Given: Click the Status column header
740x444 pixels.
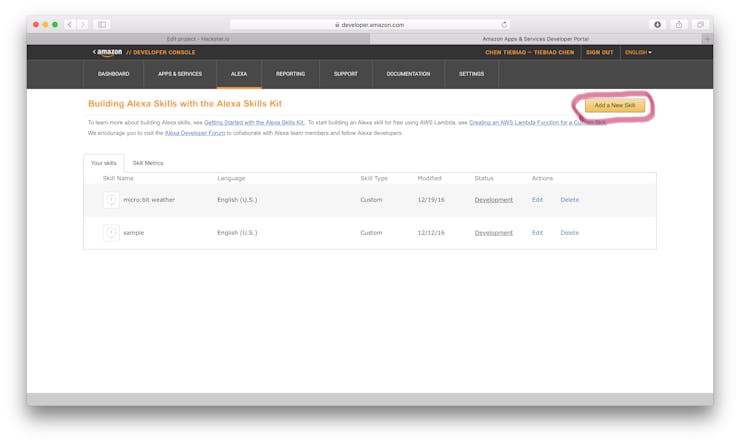Looking at the screenshot, I should 484,178.
